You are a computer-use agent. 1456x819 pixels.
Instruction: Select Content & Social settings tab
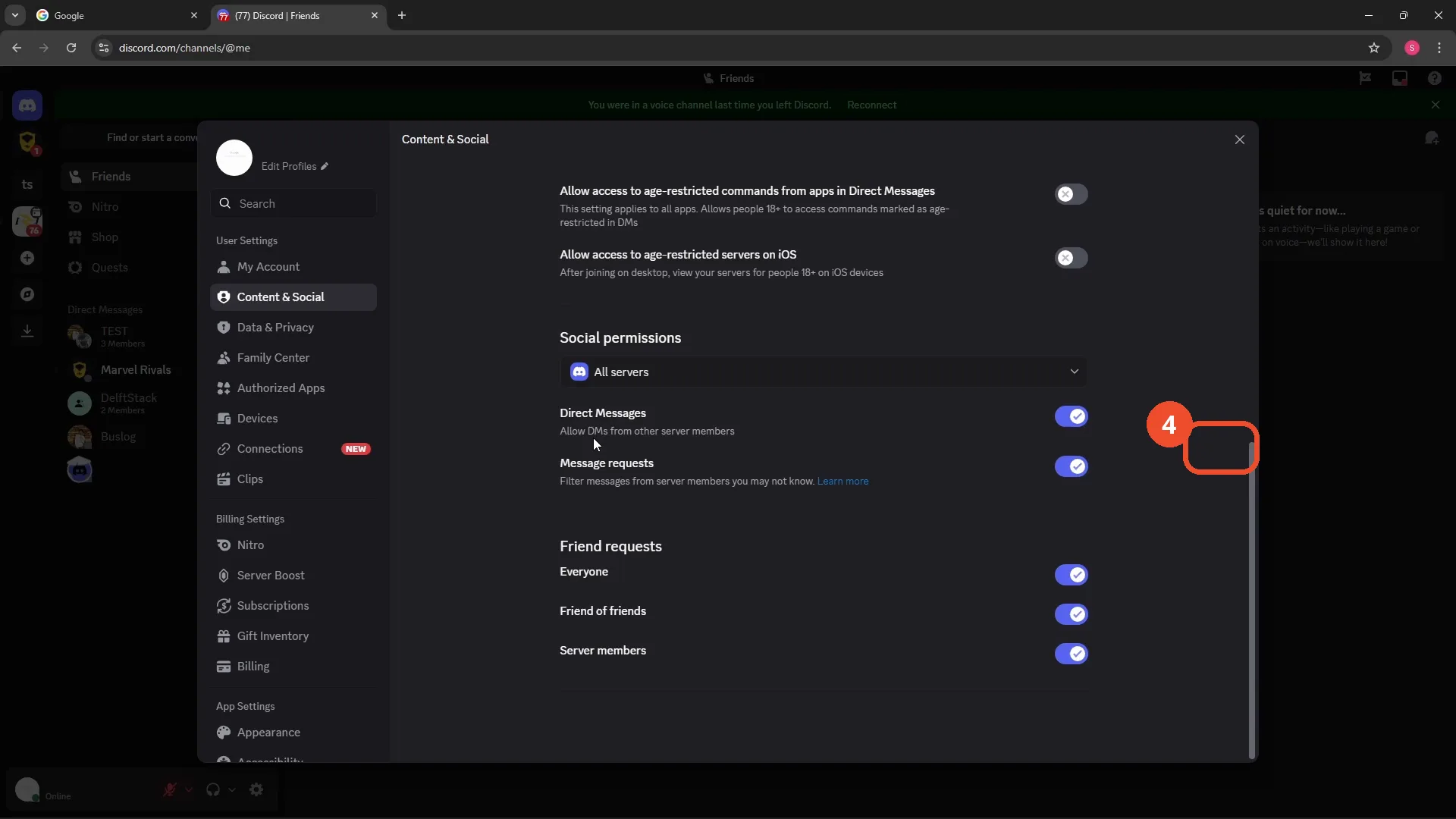point(293,297)
